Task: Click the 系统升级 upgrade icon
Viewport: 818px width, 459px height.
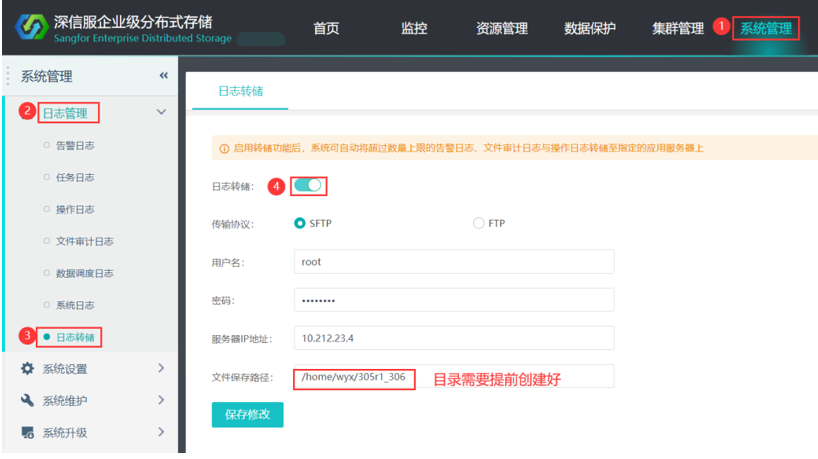Action: tap(28, 432)
